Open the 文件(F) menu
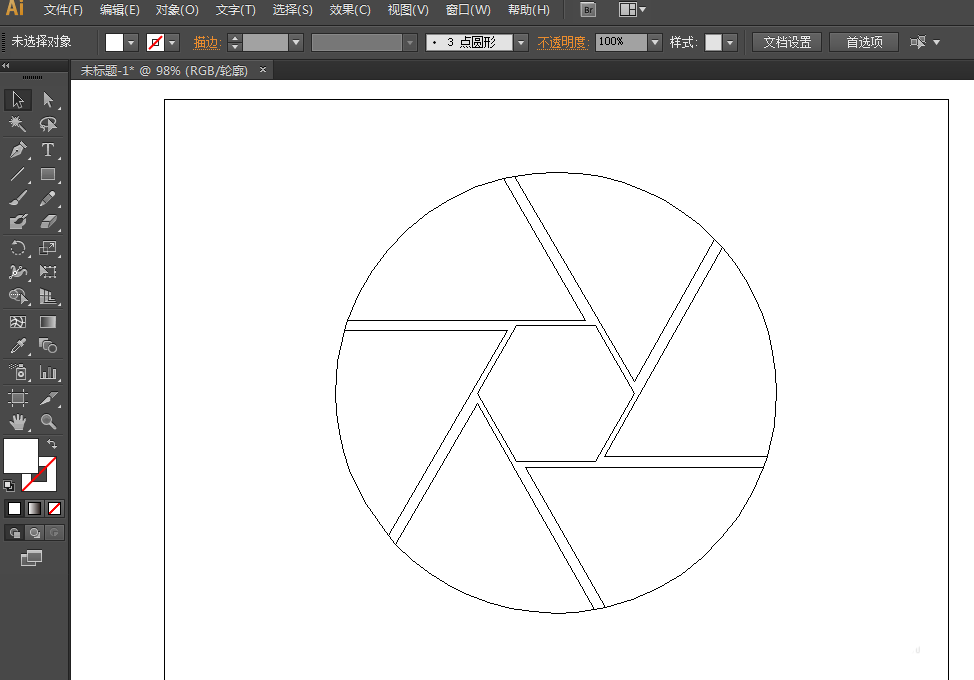 (63, 10)
